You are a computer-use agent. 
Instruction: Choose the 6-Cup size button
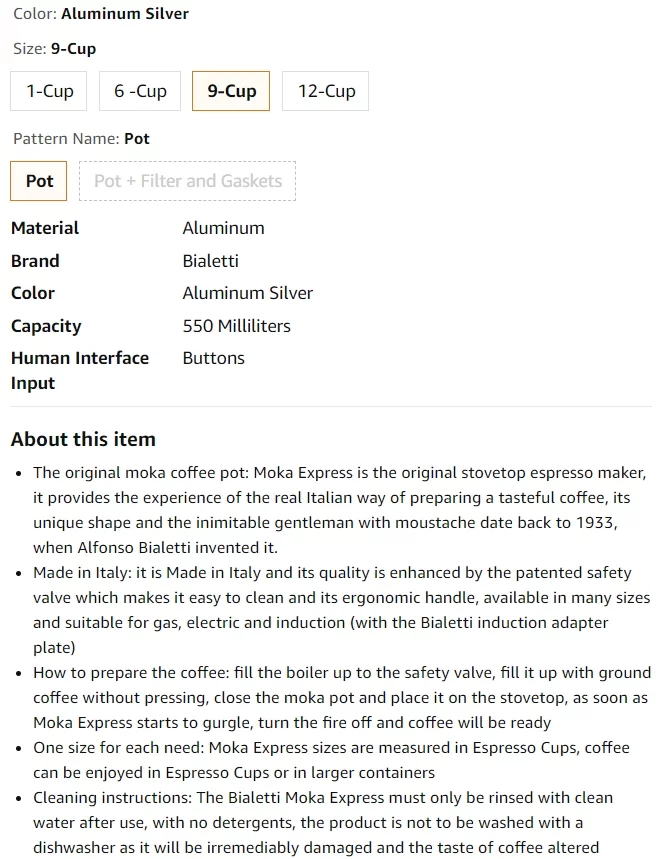click(x=140, y=91)
